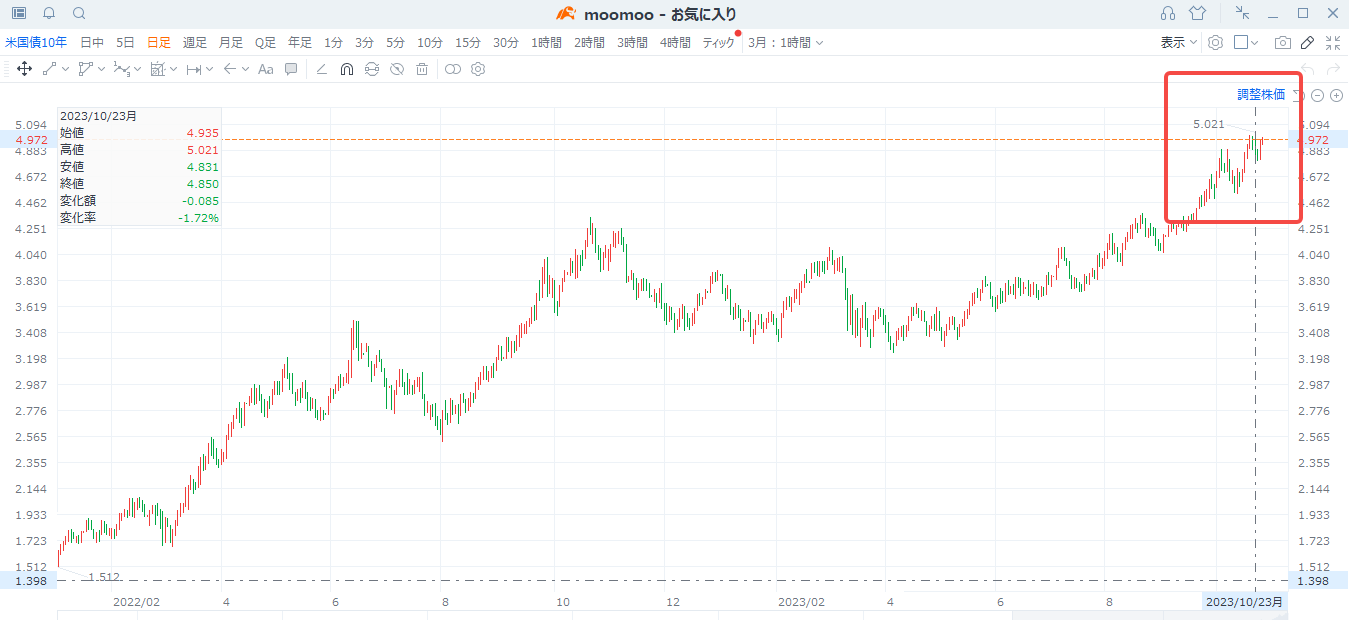Image resolution: width=1349 pixels, height=620 pixels.
Task: Select the Aa text annotation tool
Action: (265, 69)
